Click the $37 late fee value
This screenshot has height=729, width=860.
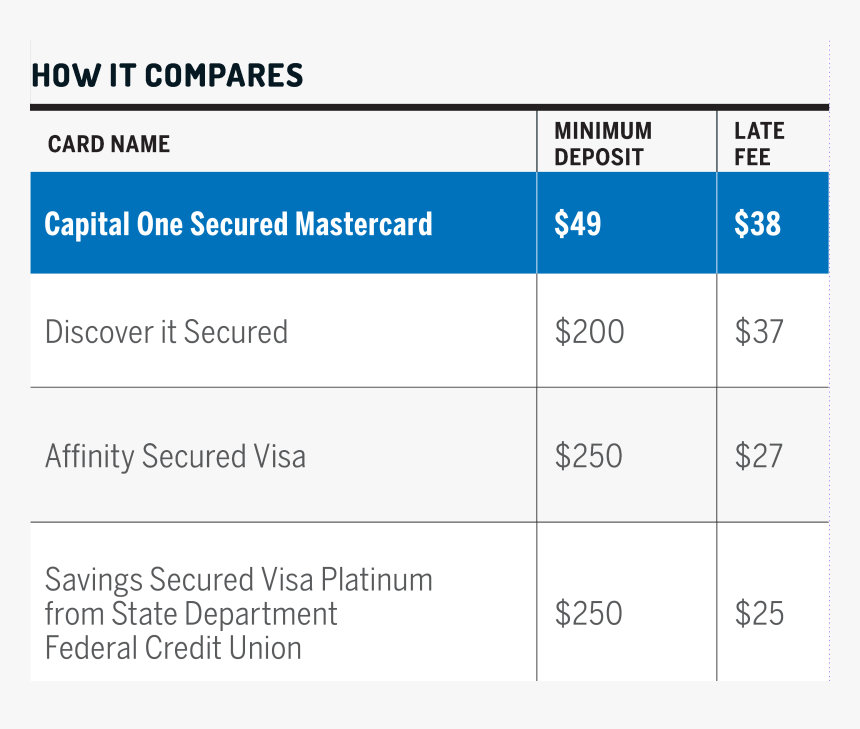point(759,331)
